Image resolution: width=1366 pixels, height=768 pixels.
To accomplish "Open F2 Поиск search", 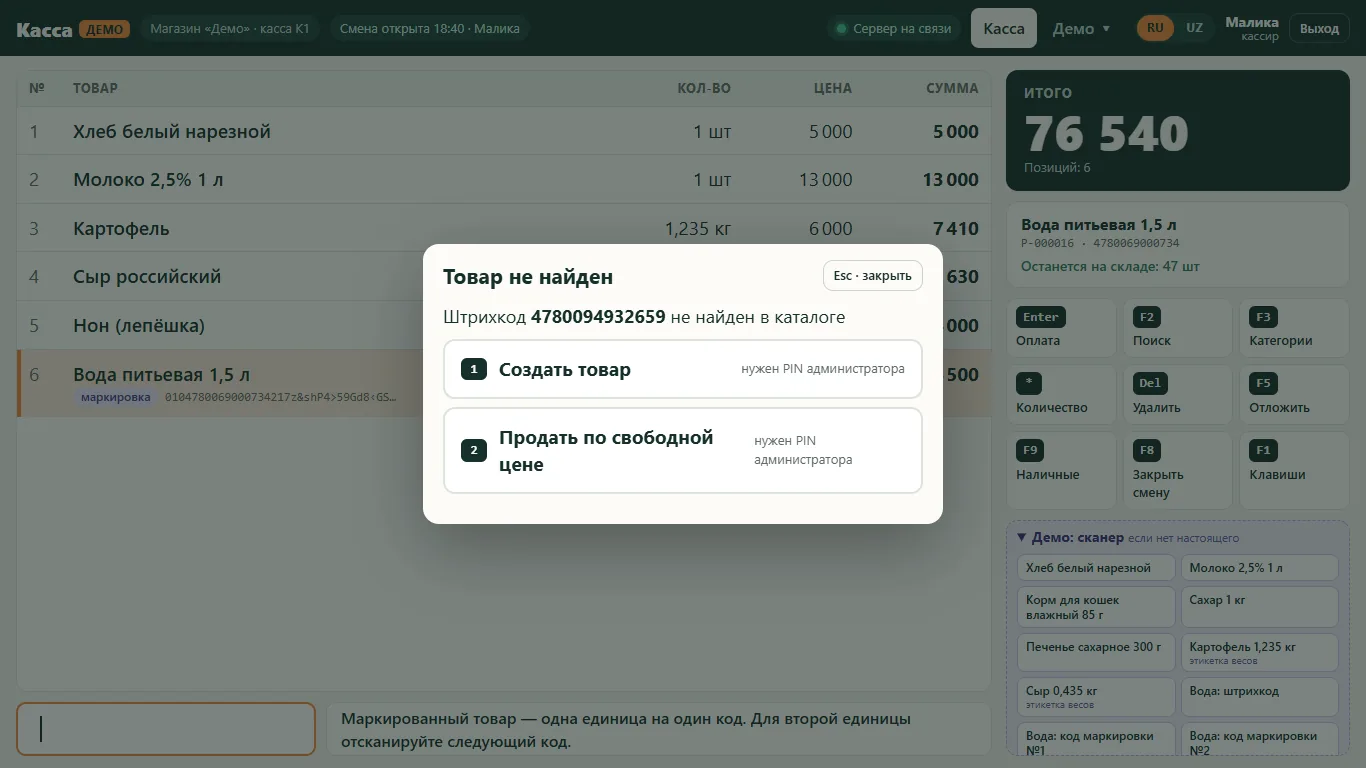I will coord(1177,328).
